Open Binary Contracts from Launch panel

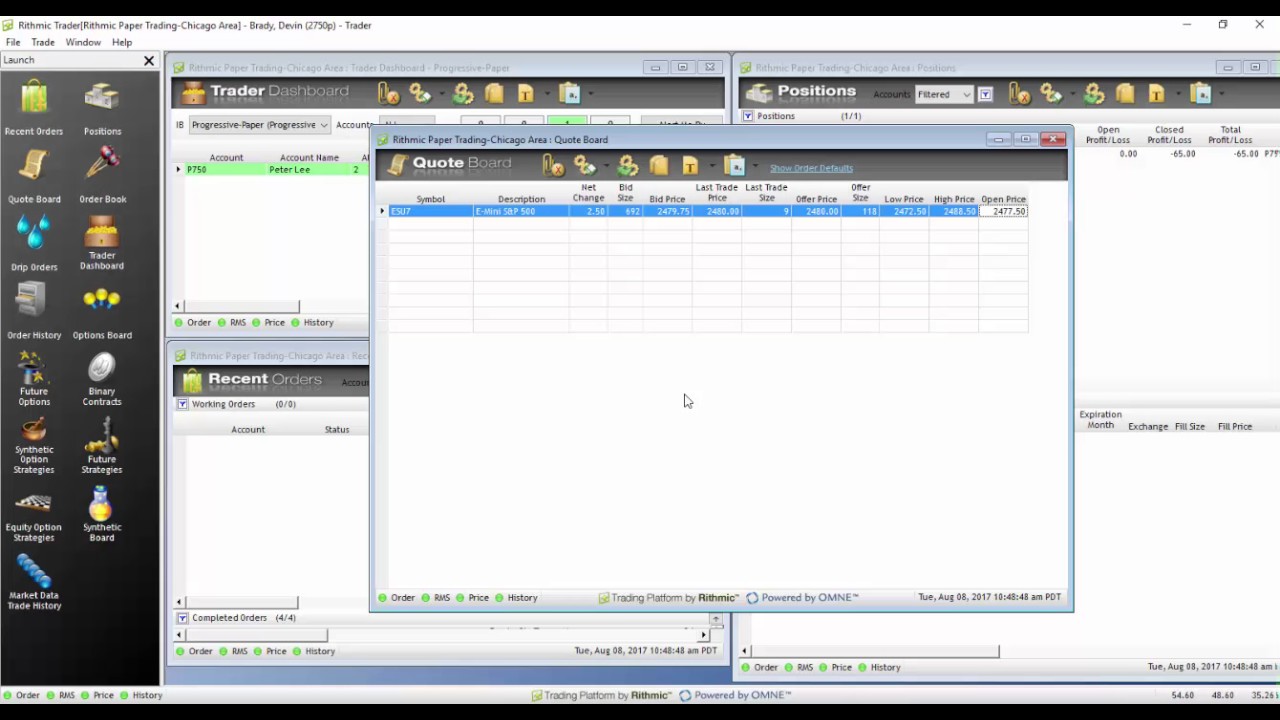pyautogui.click(x=102, y=380)
